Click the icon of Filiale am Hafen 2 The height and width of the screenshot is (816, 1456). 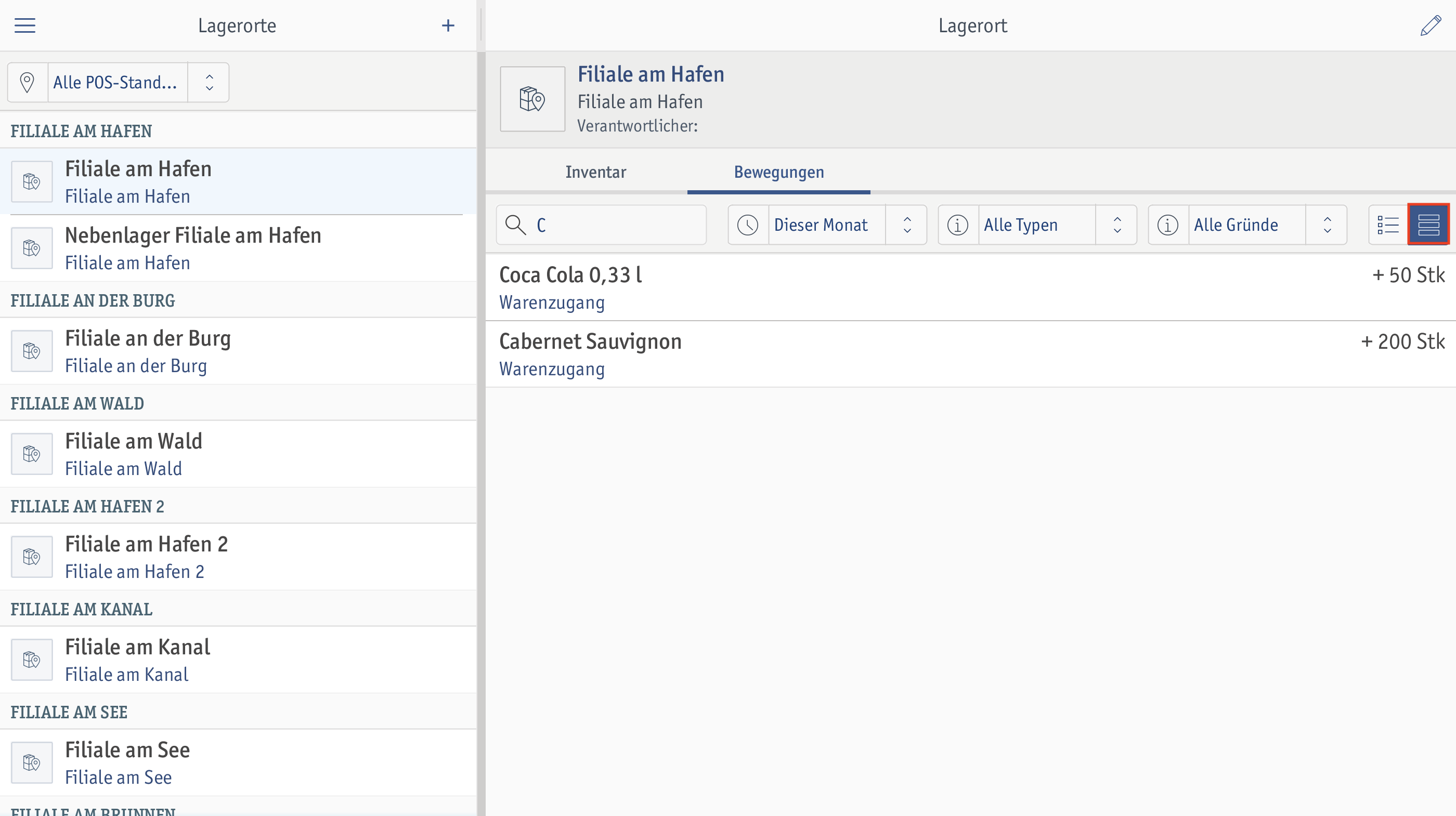pyautogui.click(x=32, y=557)
